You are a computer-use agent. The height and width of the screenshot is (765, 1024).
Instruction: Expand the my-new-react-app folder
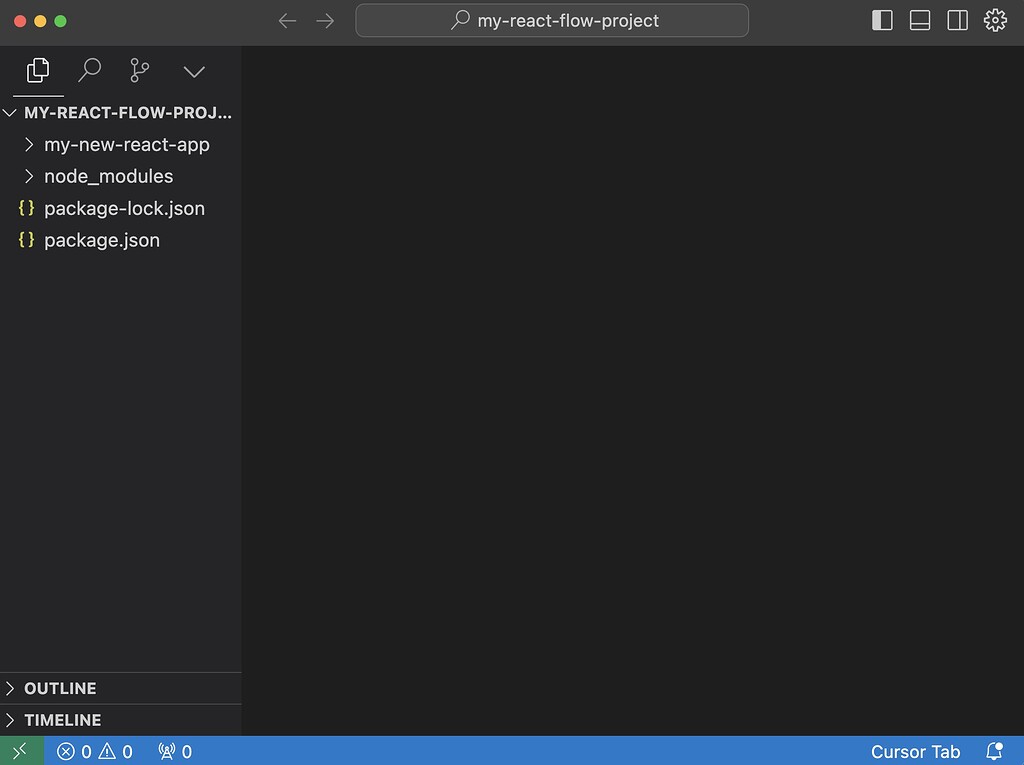(127, 144)
